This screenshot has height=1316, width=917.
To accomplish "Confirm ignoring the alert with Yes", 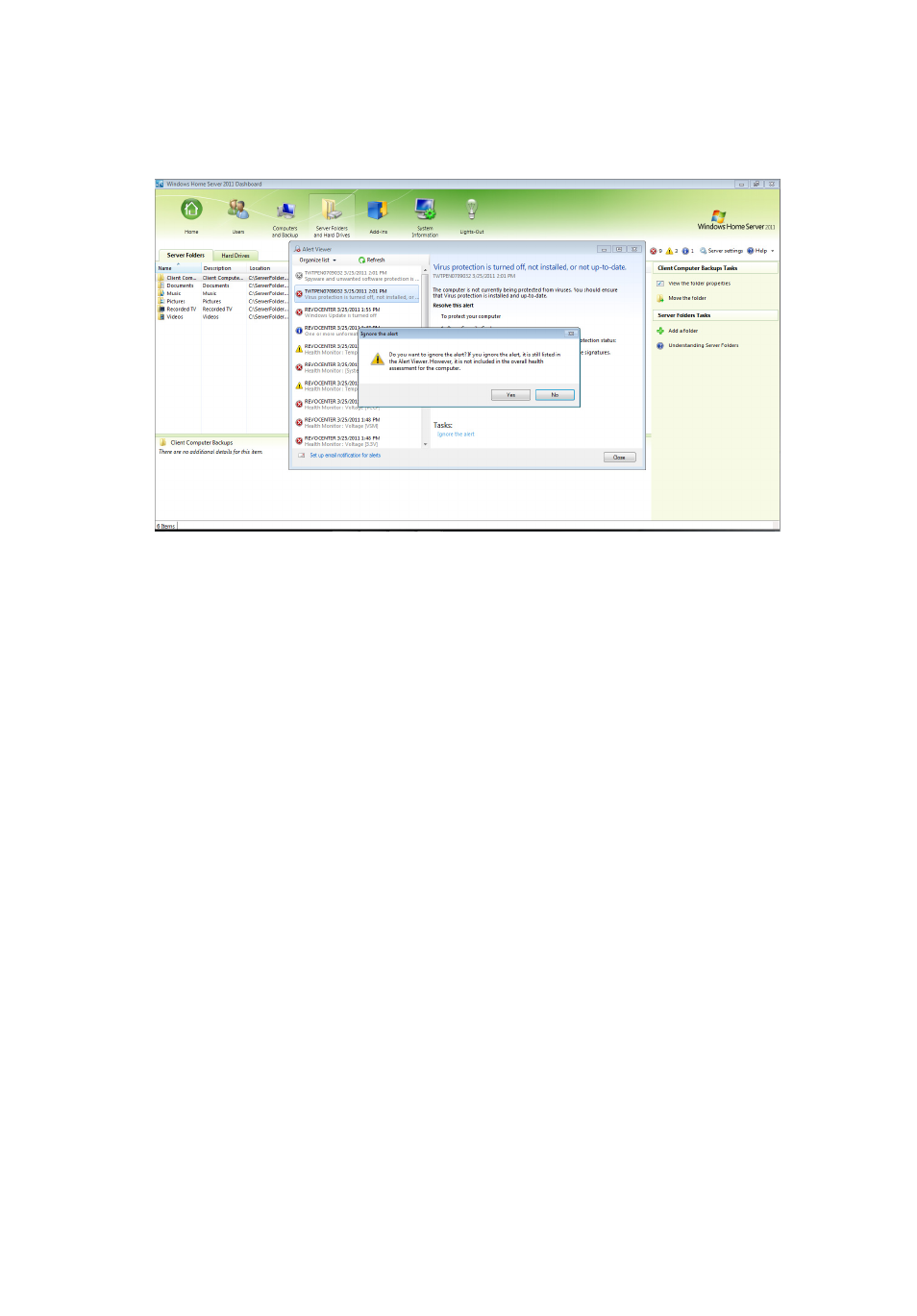I will pos(510,395).
